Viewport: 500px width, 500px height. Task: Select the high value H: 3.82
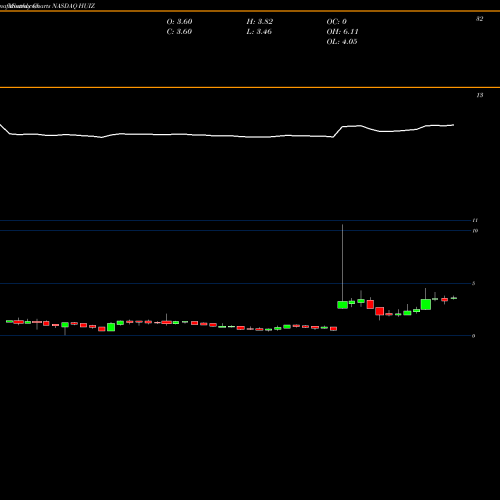coord(260,22)
